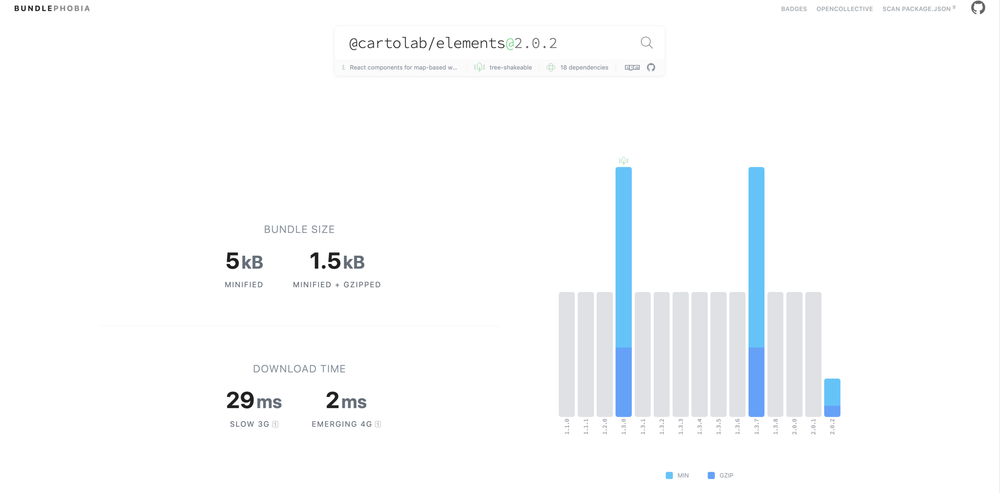Select the 1.3.8 version bar
The height and width of the screenshot is (493, 1000).
(776, 354)
